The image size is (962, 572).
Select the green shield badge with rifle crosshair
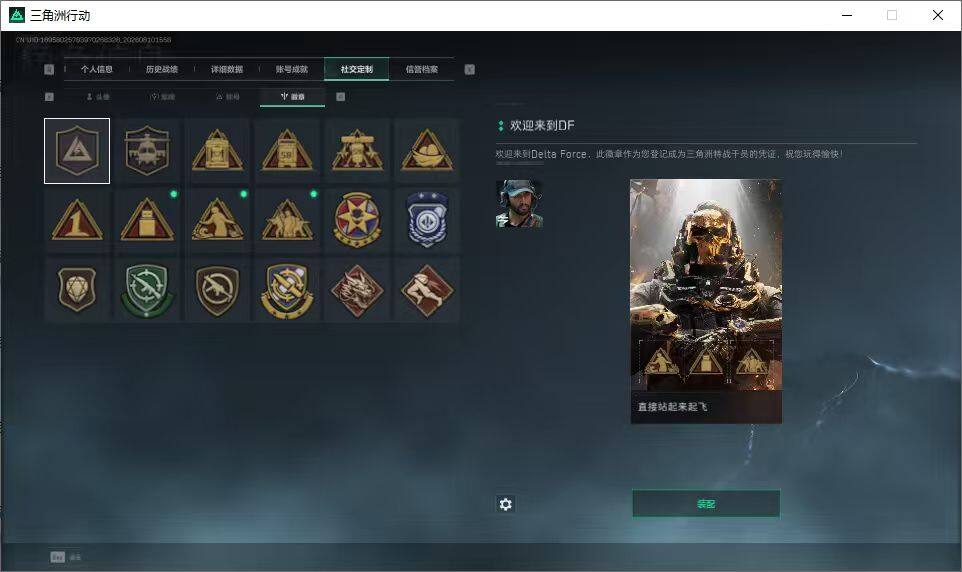click(147, 290)
